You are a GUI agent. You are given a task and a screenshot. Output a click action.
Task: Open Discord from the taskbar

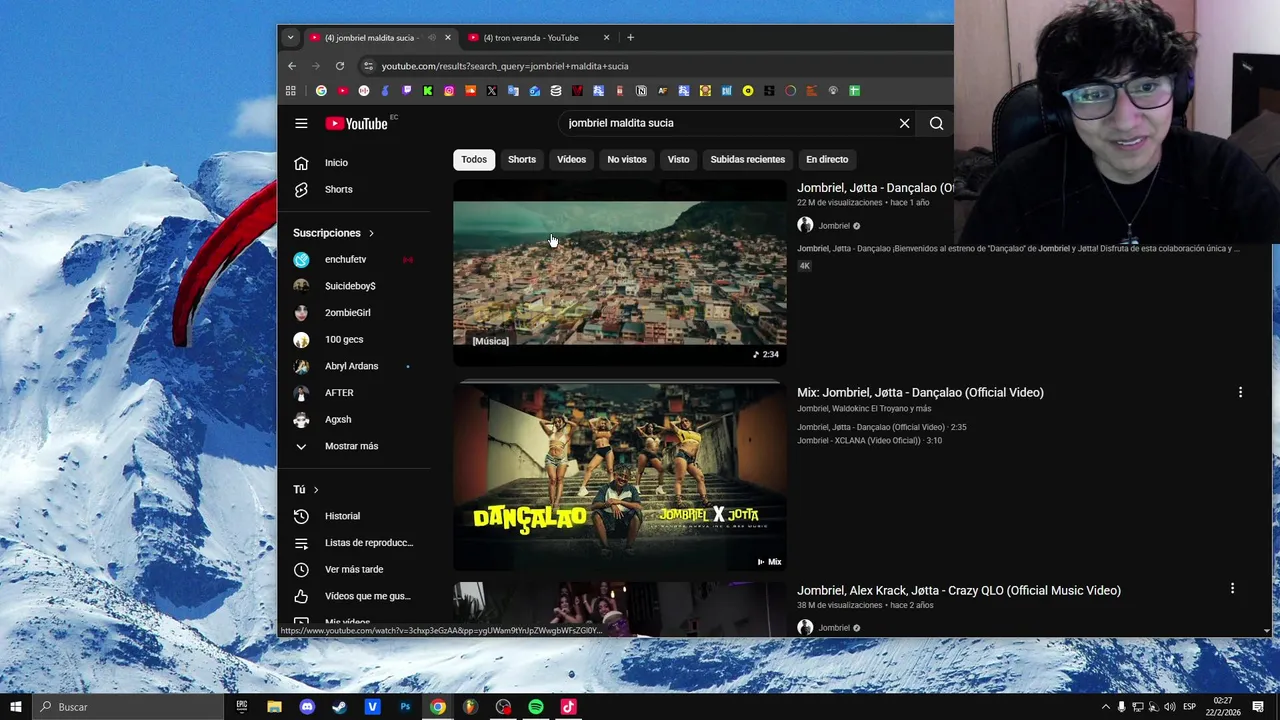click(x=307, y=707)
